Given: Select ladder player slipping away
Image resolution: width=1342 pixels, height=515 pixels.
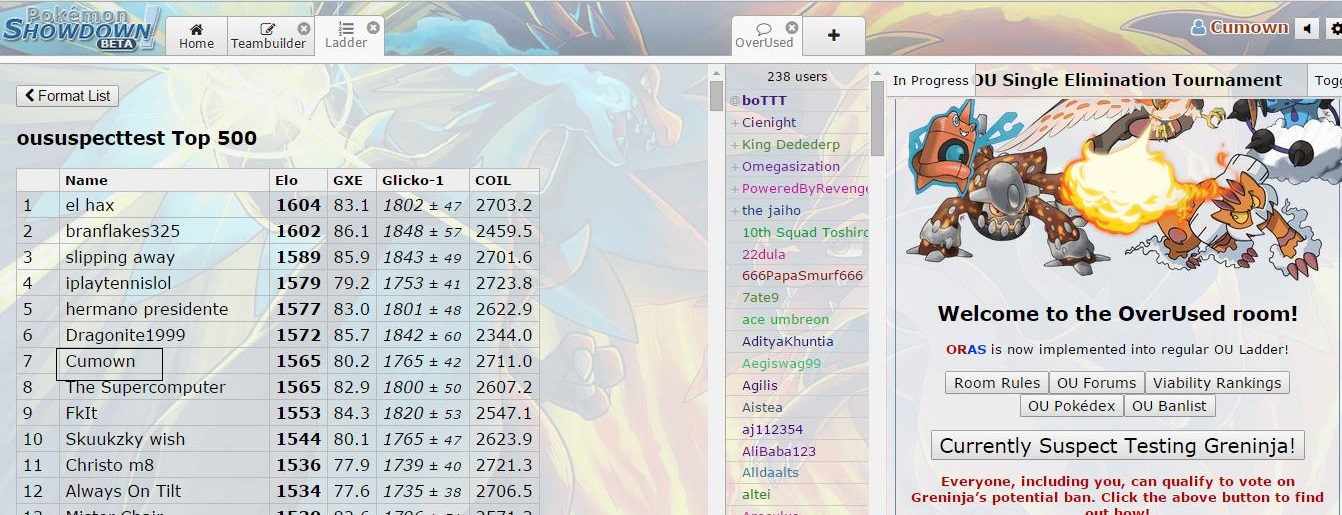Looking at the screenshot, I should tap(120, 257).
